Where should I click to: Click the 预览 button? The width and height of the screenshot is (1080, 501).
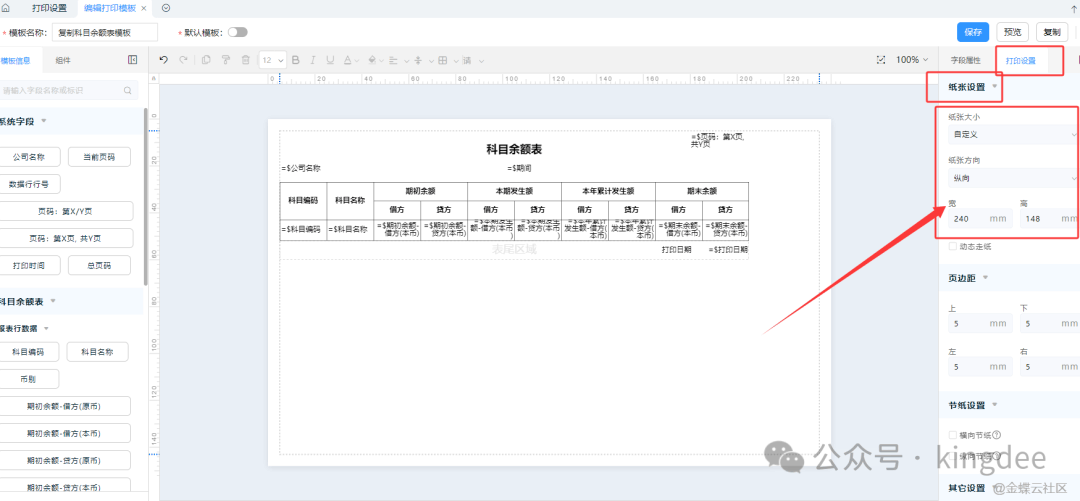point(1012,32)
